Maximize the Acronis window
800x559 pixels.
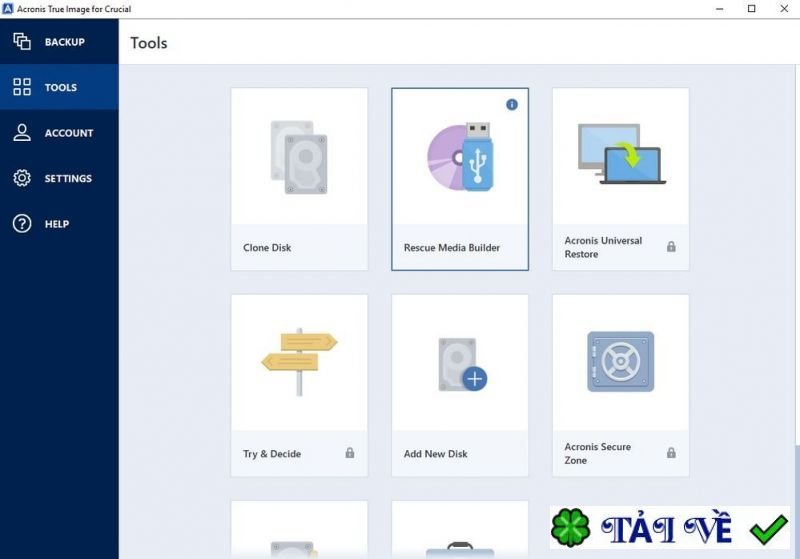coord(752,9)
